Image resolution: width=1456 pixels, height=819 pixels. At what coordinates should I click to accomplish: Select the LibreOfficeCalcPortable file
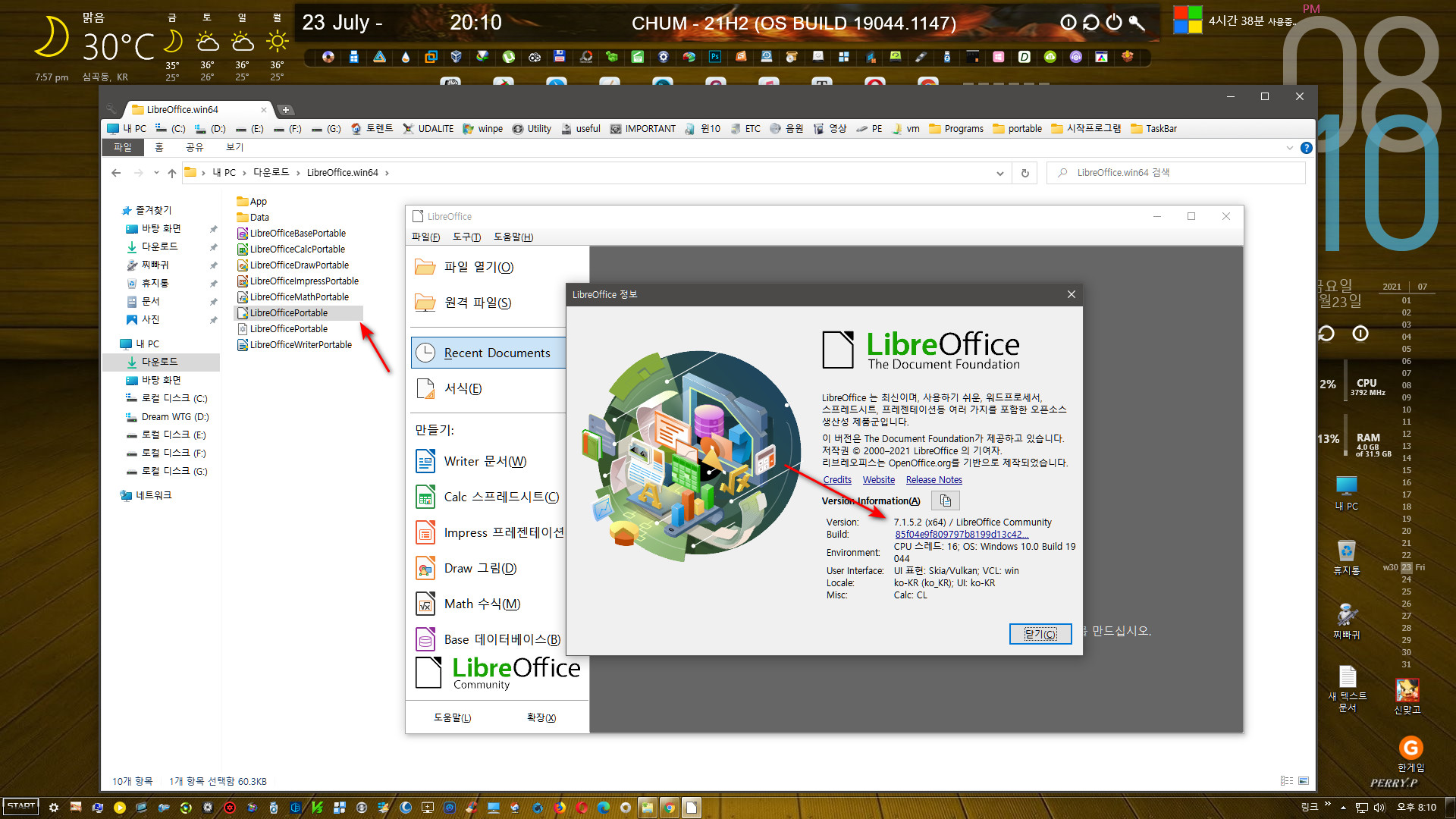tap(290, 249)
